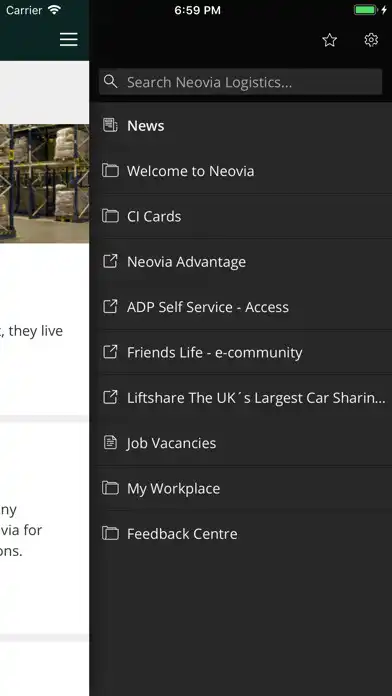Open the My Workplace folder
The height and width of the screenshot is (696, 392).
pos(244,488)
